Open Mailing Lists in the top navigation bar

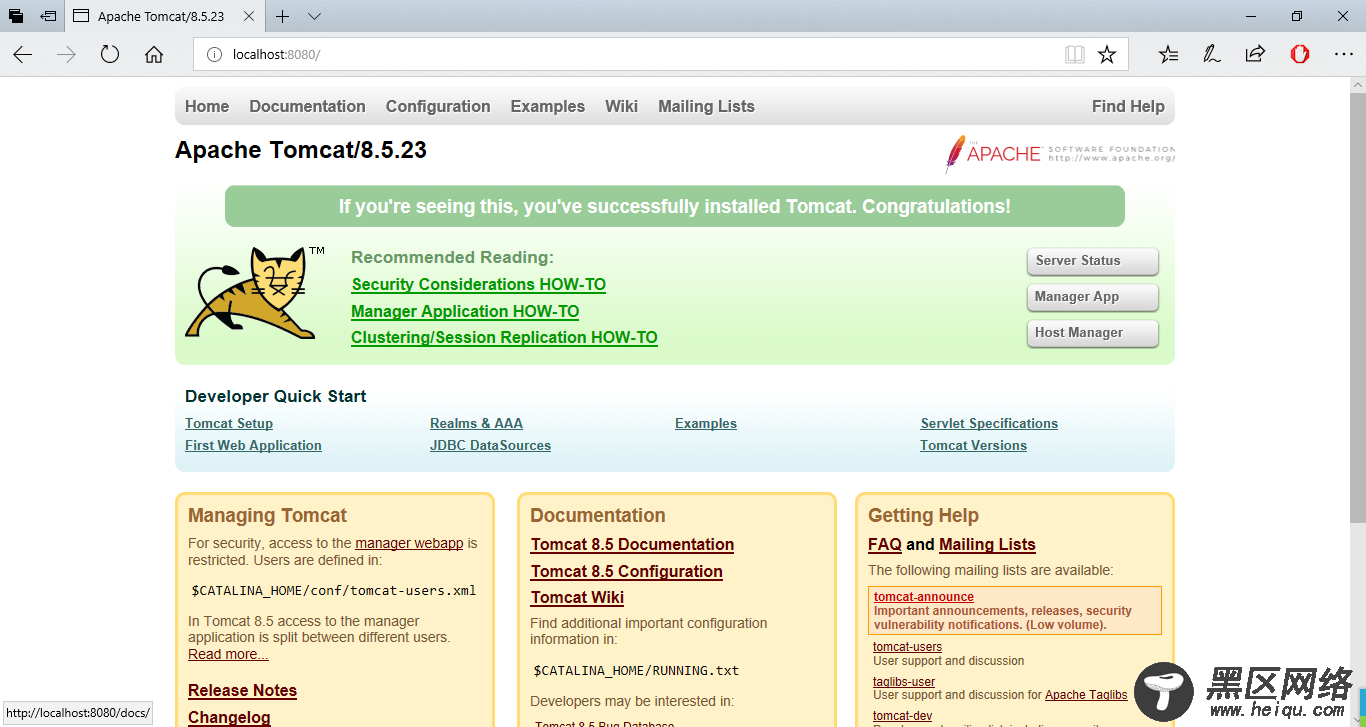click(706, 106)
